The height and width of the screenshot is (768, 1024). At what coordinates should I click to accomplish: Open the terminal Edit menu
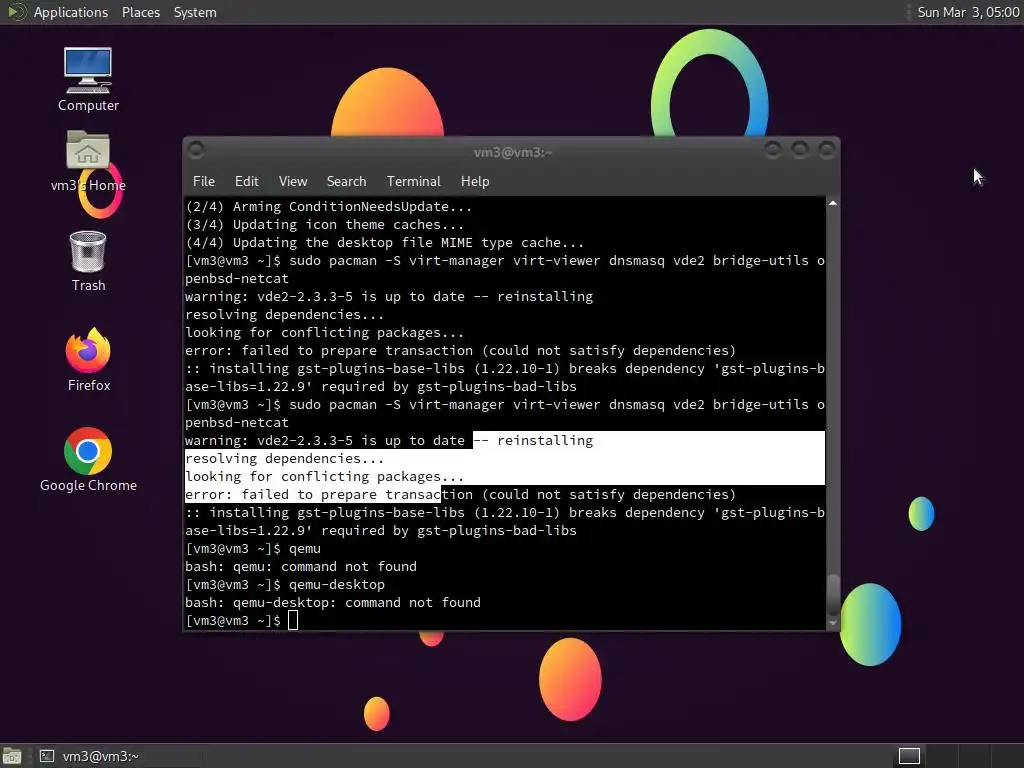(247, 182)
